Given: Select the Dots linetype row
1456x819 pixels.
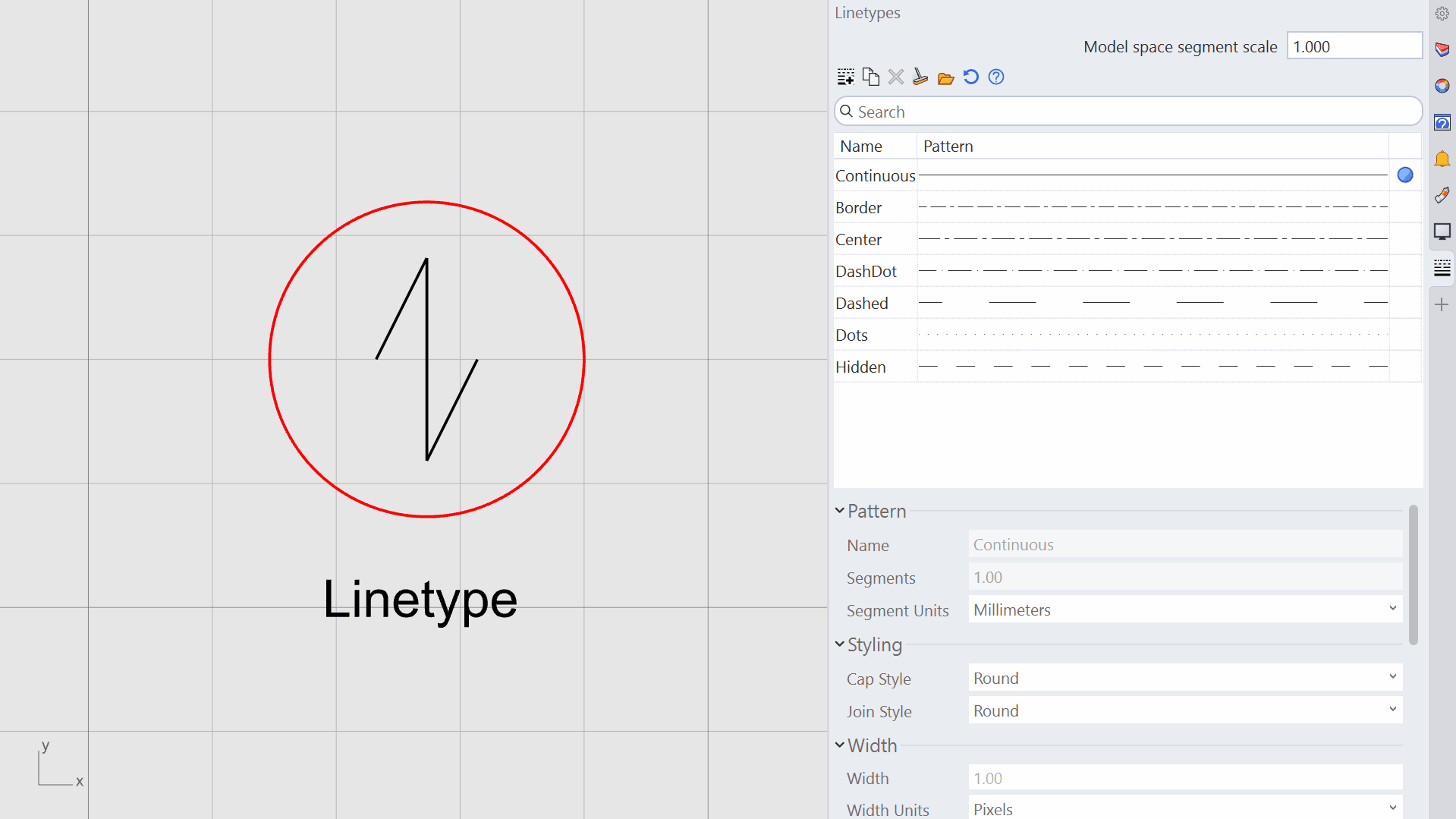Looking at the screenshot, I should (x=1127, y=335).
